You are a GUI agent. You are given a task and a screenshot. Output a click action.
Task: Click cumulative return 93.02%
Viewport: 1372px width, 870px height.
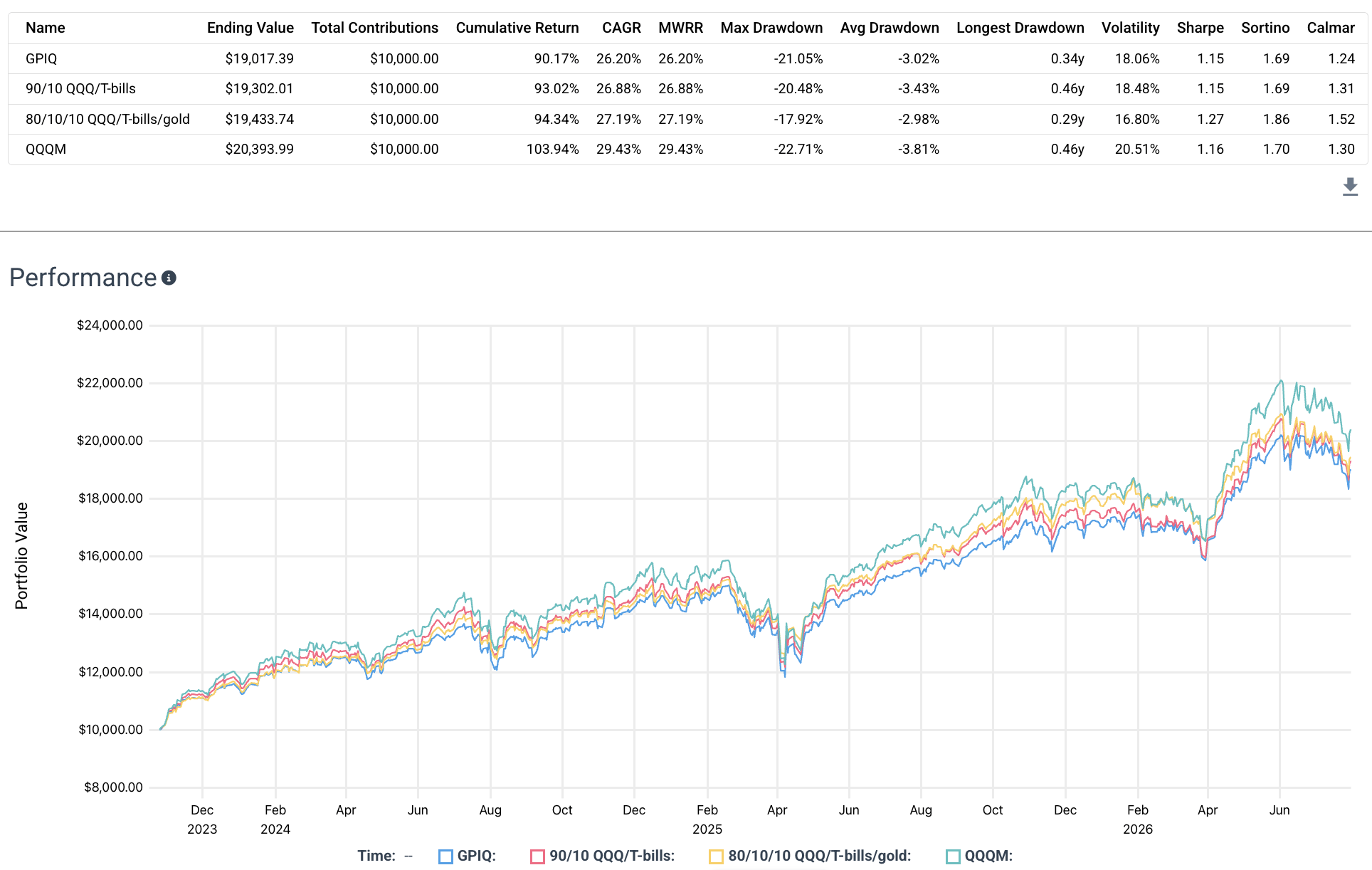[556, 88]
